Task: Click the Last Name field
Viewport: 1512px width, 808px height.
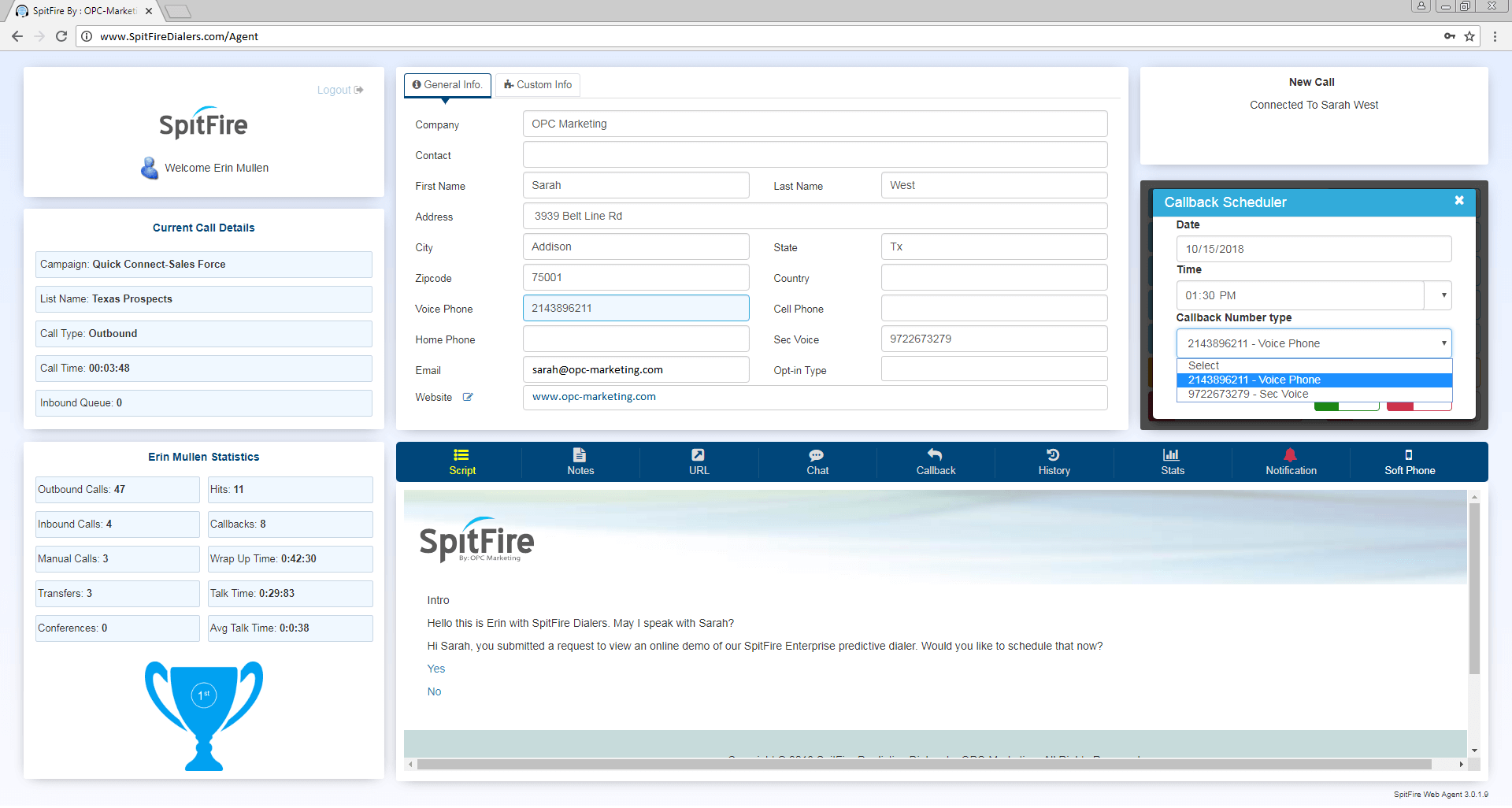Action: (x=994, y=185)
